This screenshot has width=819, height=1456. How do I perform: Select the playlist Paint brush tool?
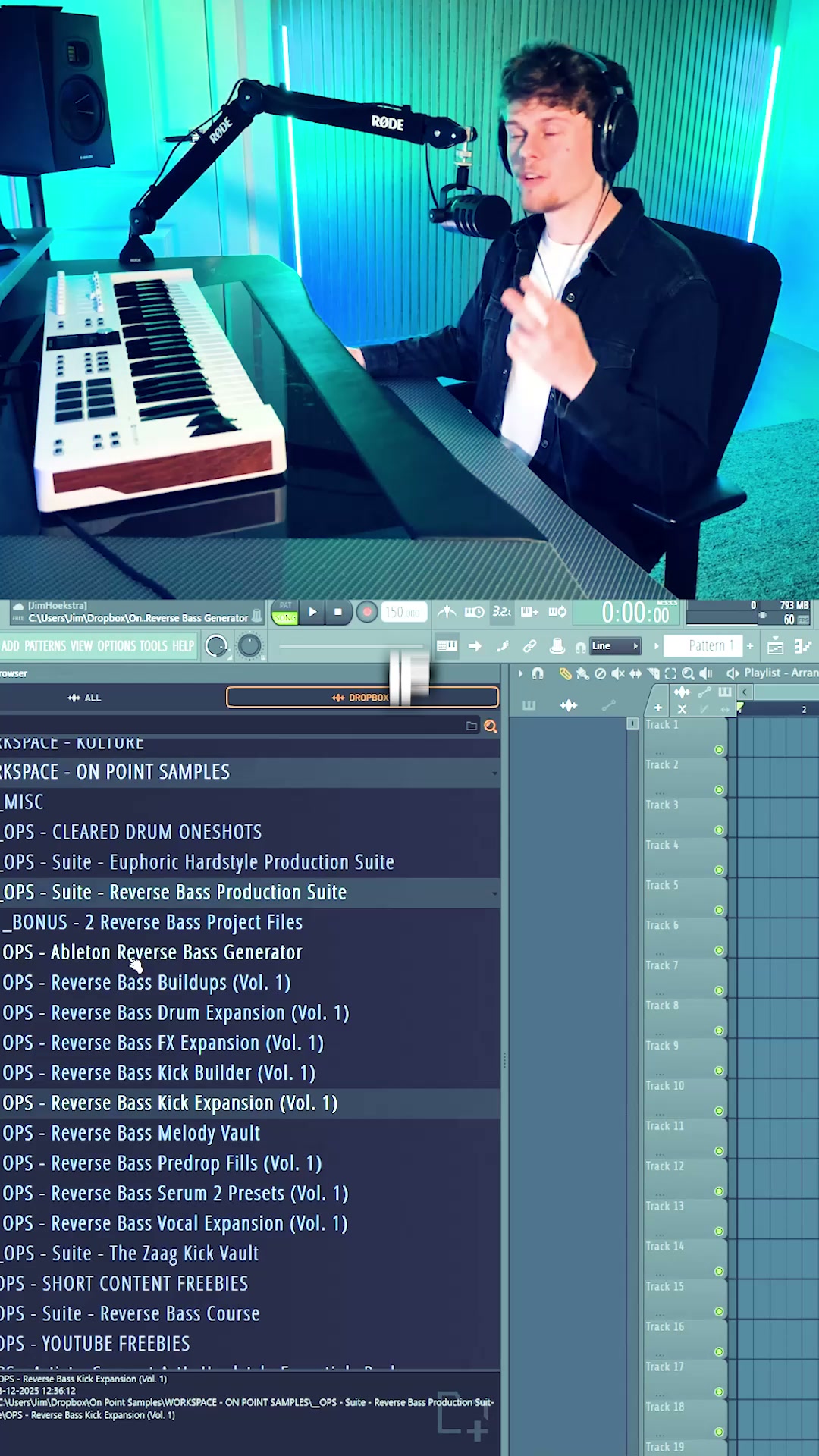582,673
